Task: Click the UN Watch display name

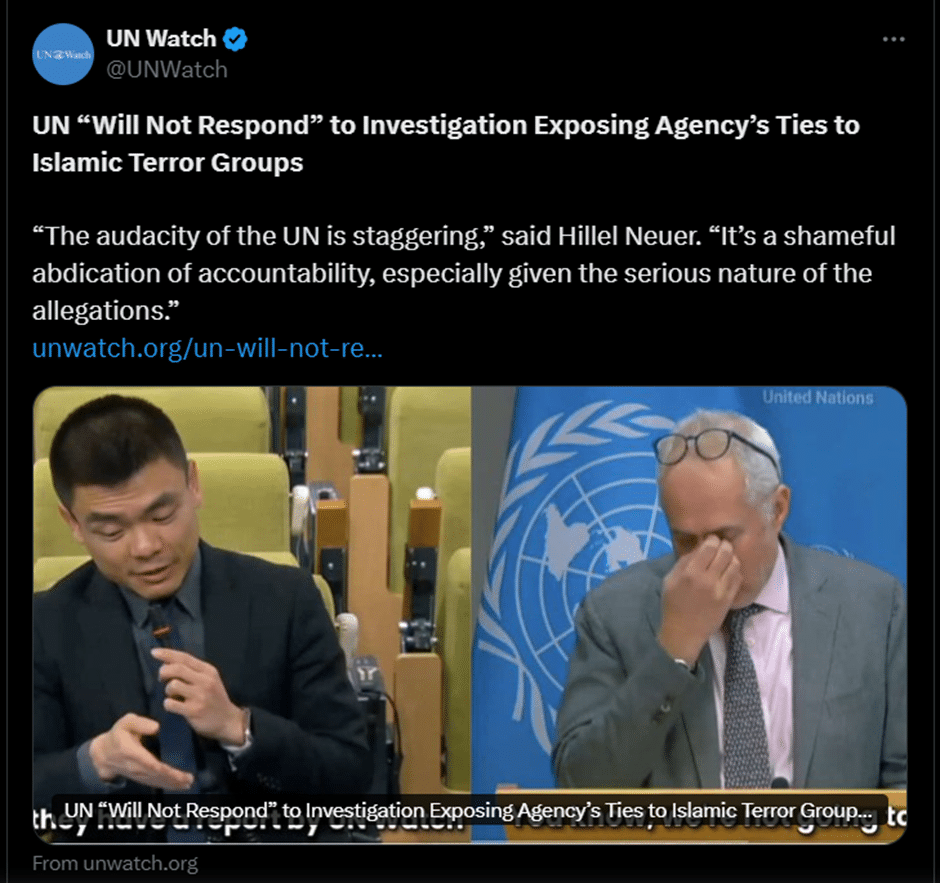Action: tap(161, 38)
